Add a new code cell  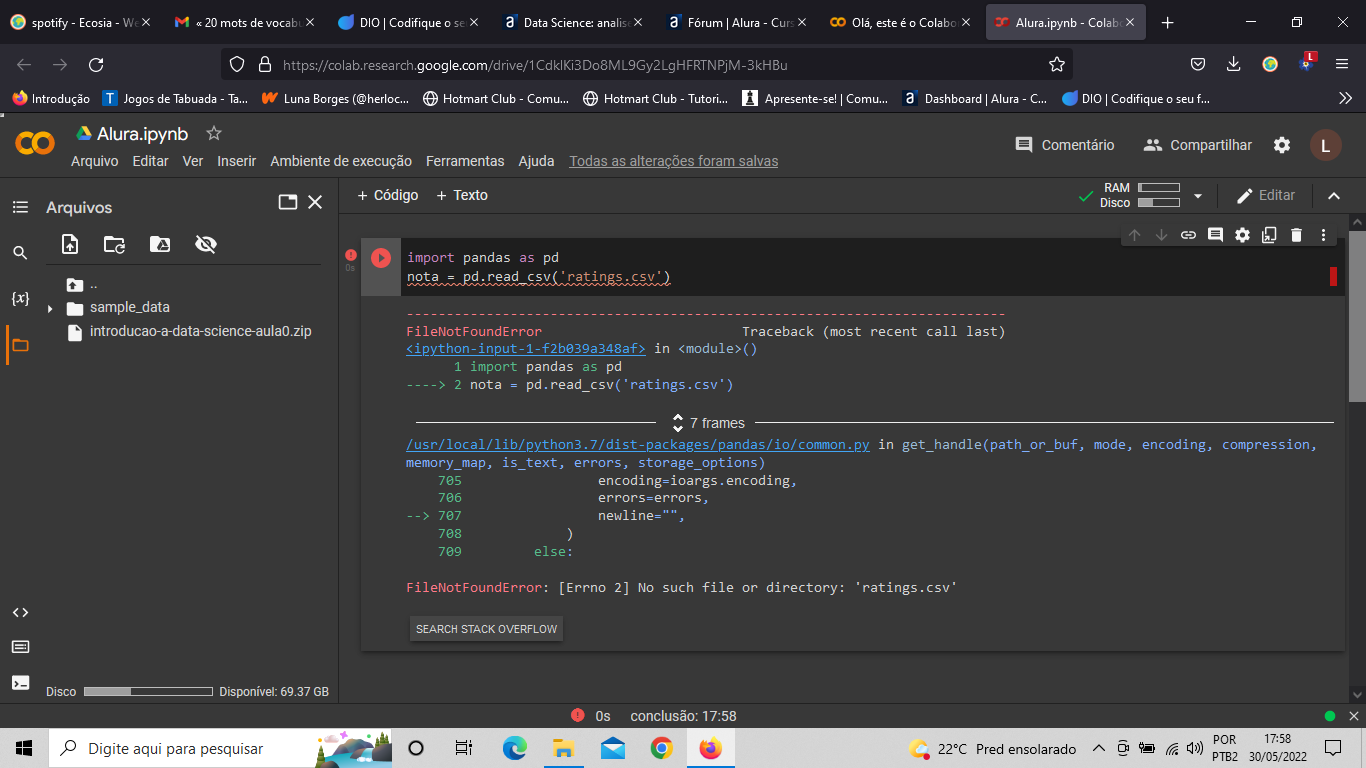[x=388, y=195]
